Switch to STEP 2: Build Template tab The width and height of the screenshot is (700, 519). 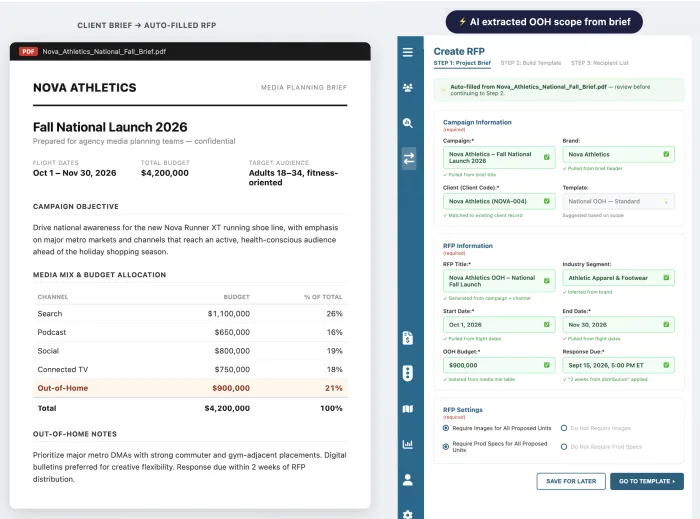point(530,63)
